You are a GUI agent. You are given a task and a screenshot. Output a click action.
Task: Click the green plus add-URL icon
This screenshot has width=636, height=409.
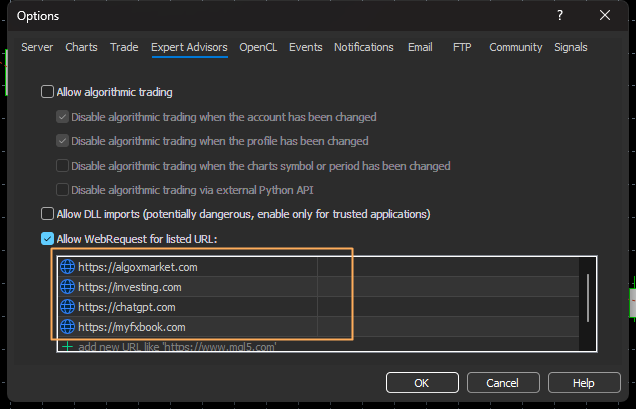68,346
